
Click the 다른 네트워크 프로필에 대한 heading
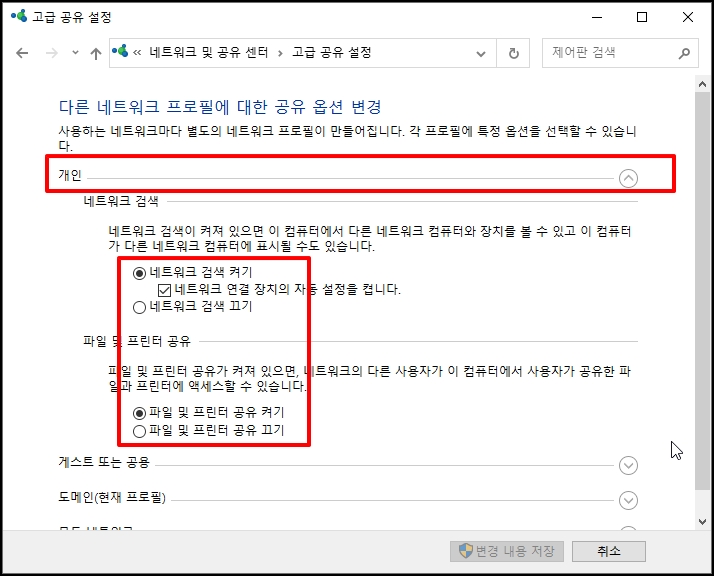tap(220, 107)
